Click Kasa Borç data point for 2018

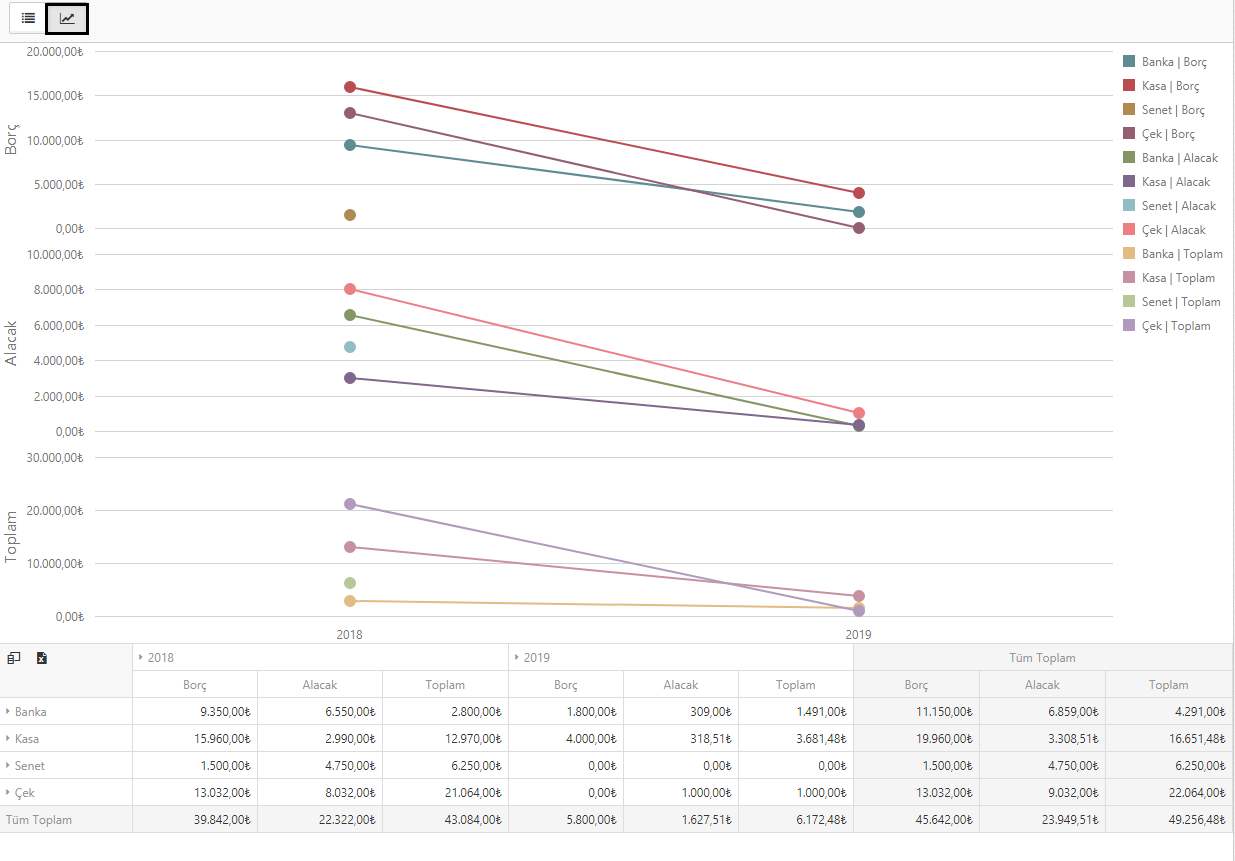pos(350,87)
